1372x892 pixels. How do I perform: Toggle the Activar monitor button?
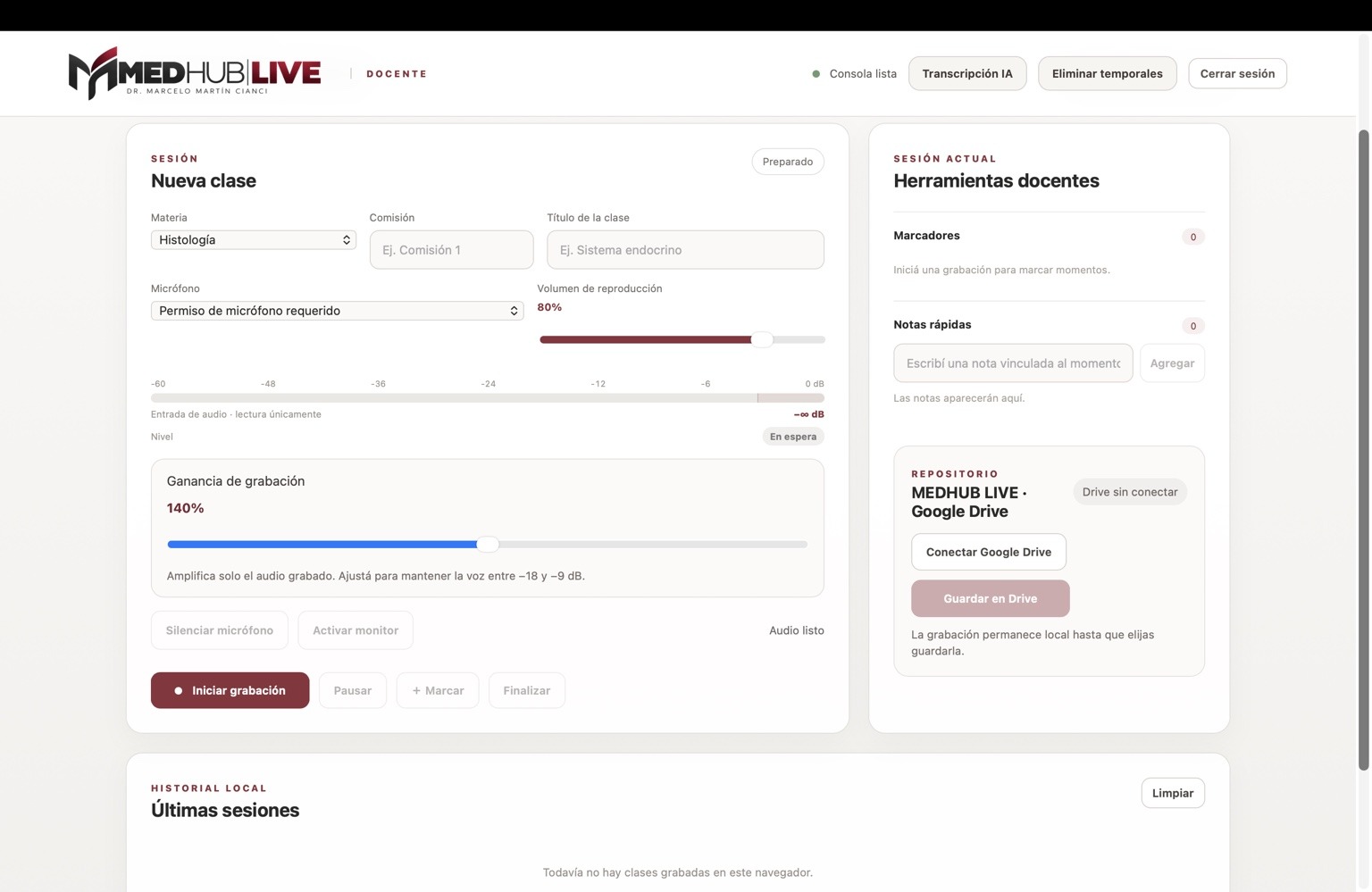tap(356, 630)
